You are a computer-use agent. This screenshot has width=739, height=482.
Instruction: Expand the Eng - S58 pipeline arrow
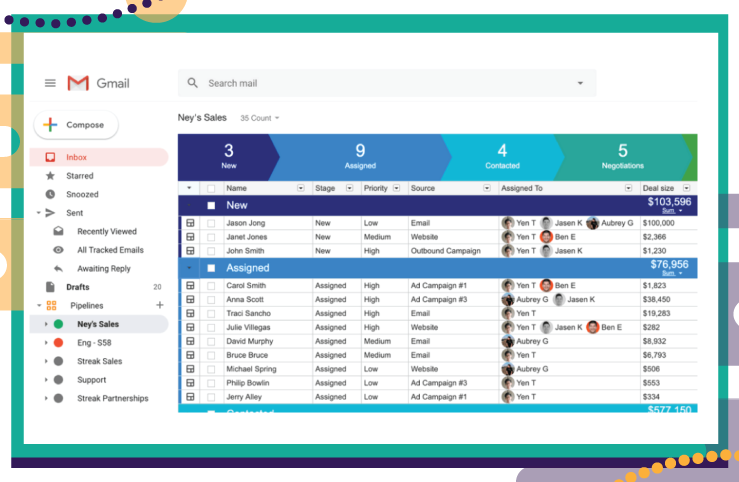coord(46,343)
